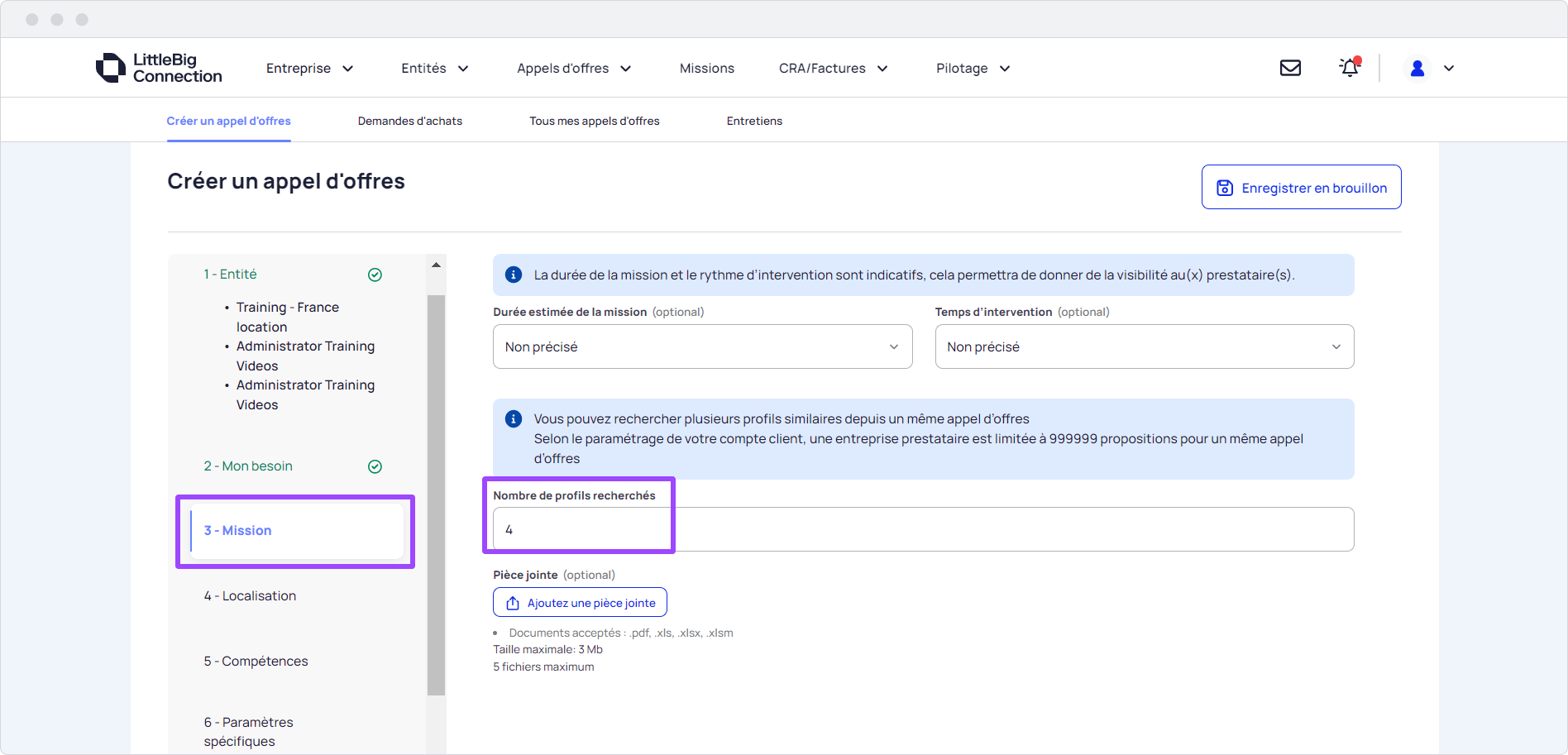This screenshot has height=755, width=1568.
Task: Click the Documents acceptés text line
Action: click(x=621, y=633)
